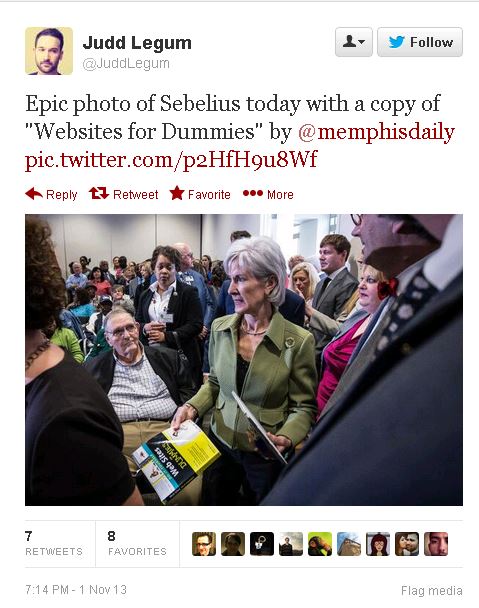
Task: Open the More options menu
Action: 268,194
